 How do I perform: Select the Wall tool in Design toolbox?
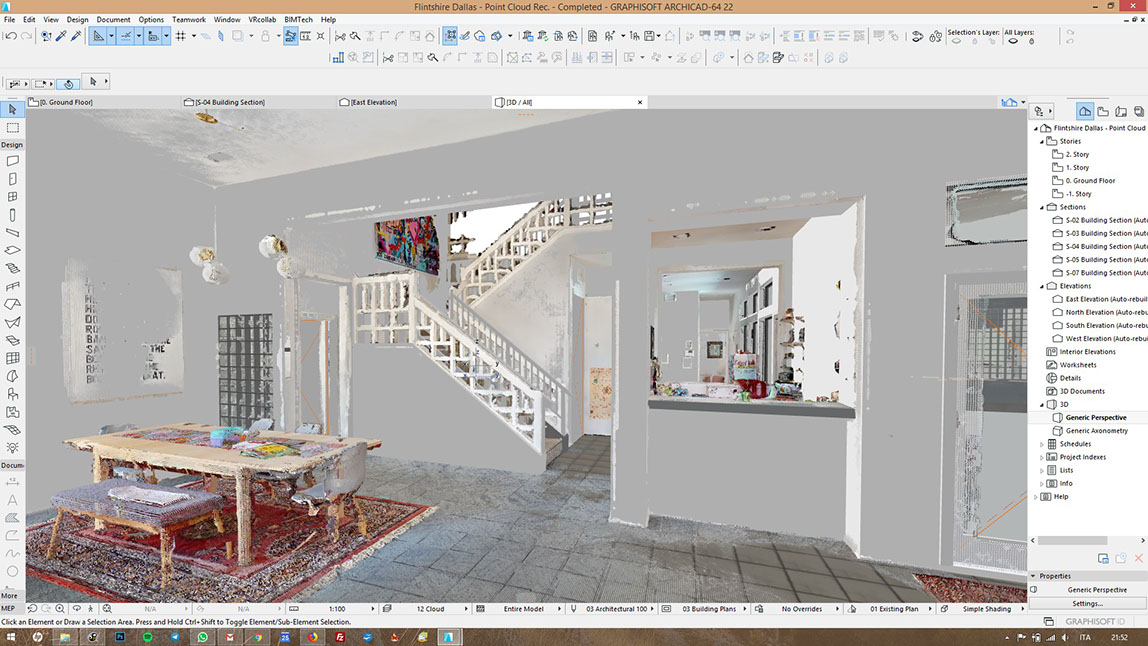13,161
